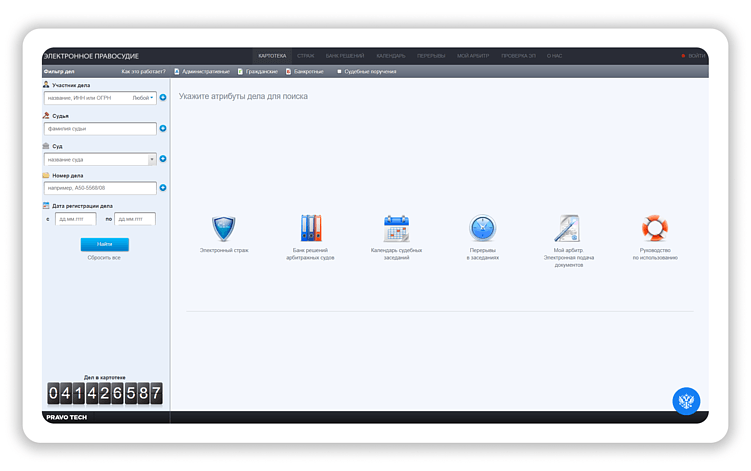Screen dimensions: 751x471
Task: Click the Суд building icon
Action: click(x=46, y=146)
